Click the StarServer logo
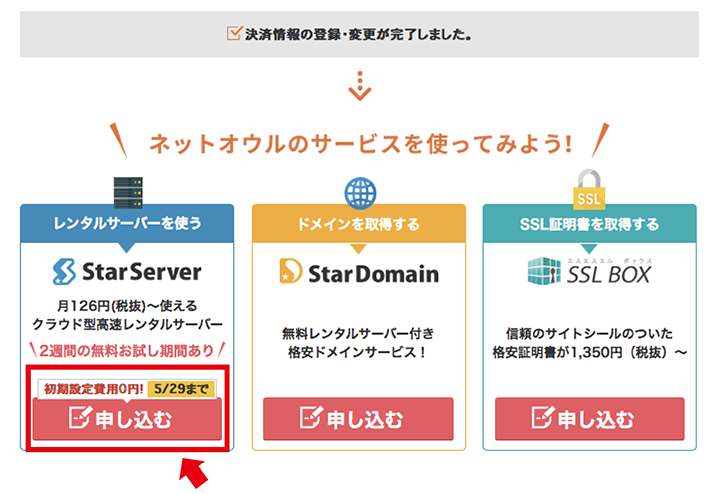 click(x=127, y=271)
